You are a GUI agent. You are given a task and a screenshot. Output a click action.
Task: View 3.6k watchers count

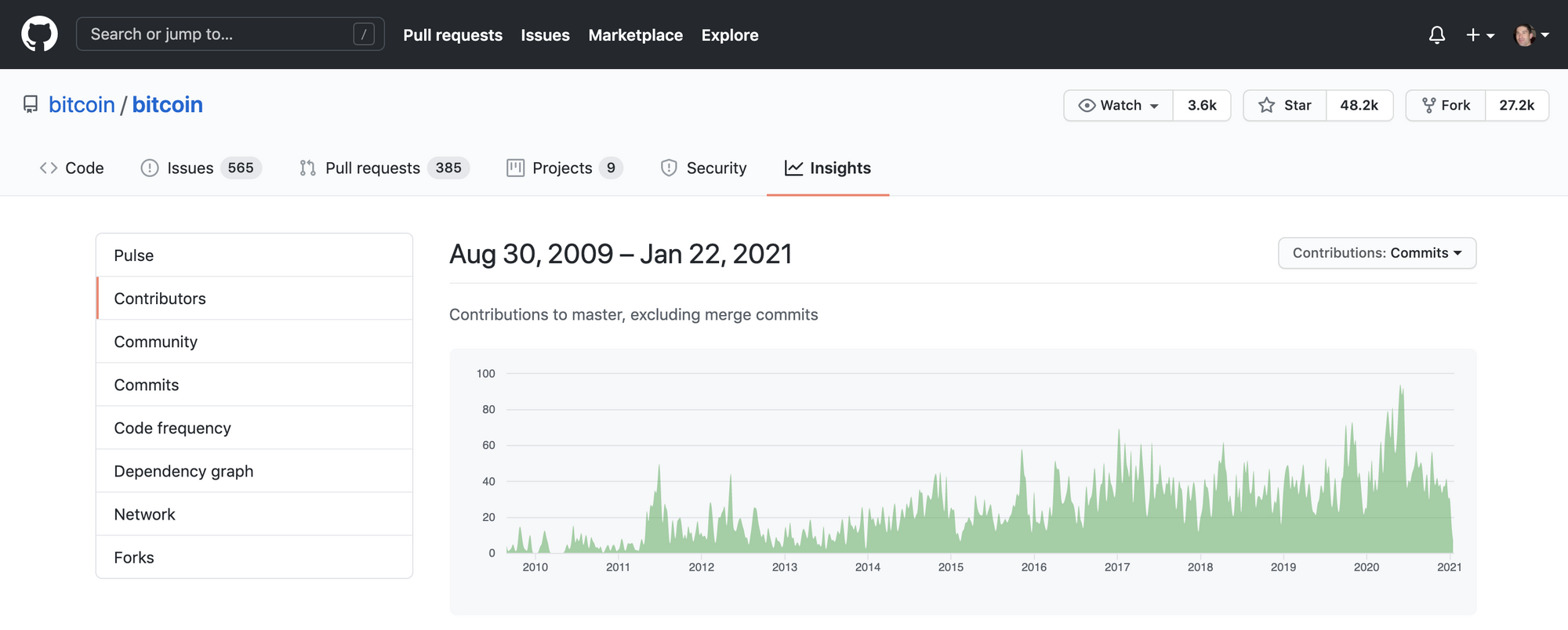(1202, 105)
